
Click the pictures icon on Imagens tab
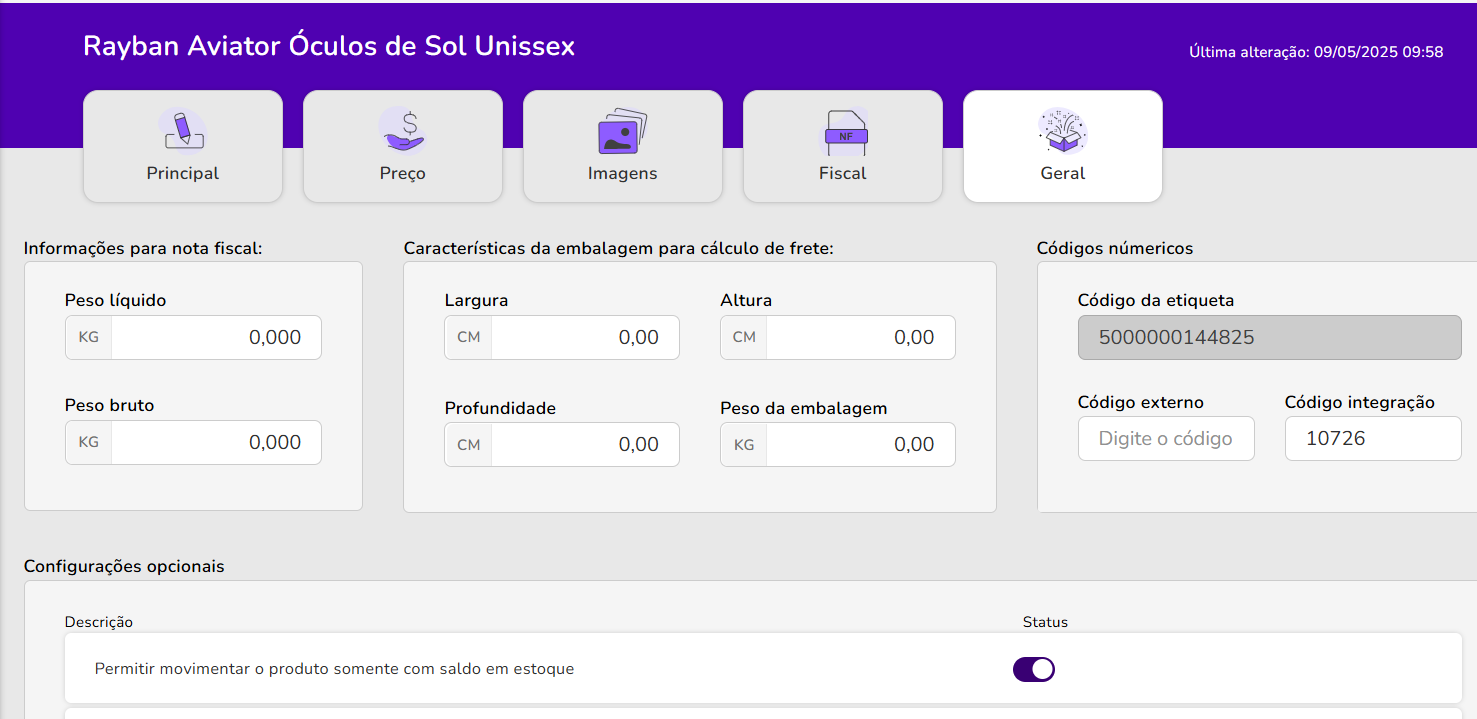pyautogui.click(x=622, y=130)
